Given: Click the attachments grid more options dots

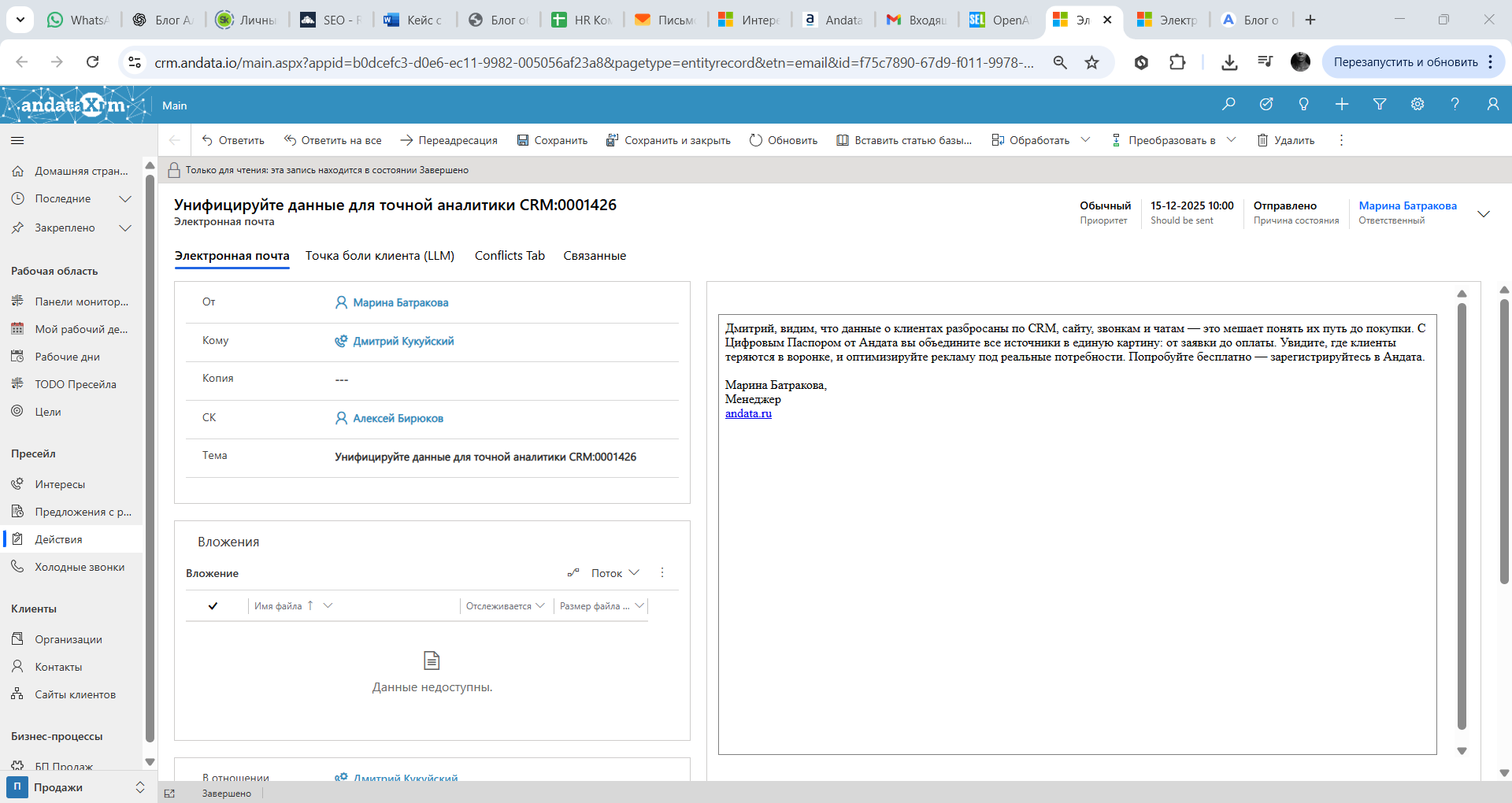Looking at the screenshot, I should point(662,573).
